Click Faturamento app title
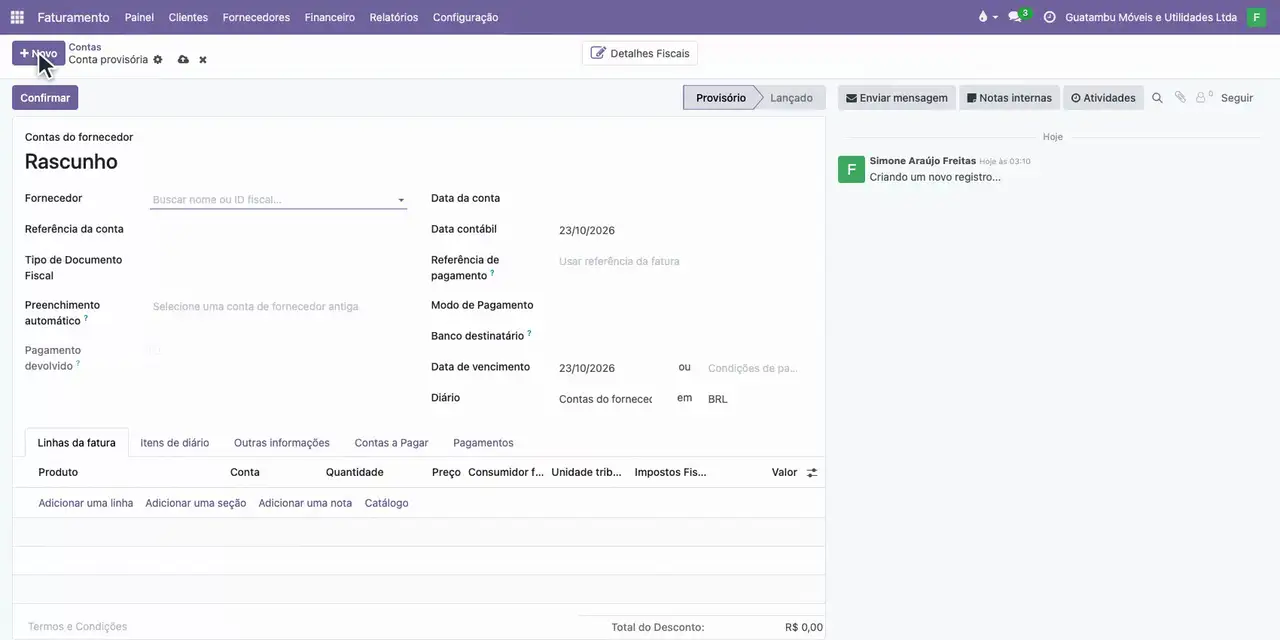The width and height of the screenshot is (1280, 640). pyautogui.click(x=73, y=17)
